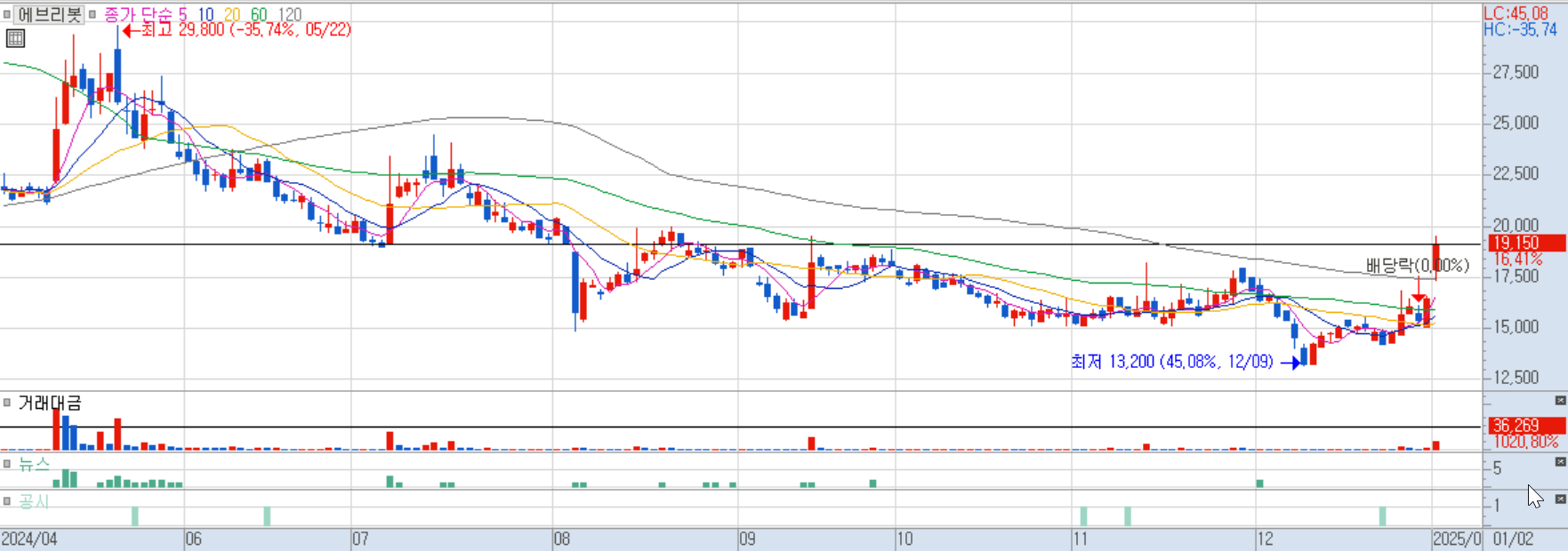Click the 거래대금 panel title
This screenshot has height=551, width=1568.
[x=50, y=403]
